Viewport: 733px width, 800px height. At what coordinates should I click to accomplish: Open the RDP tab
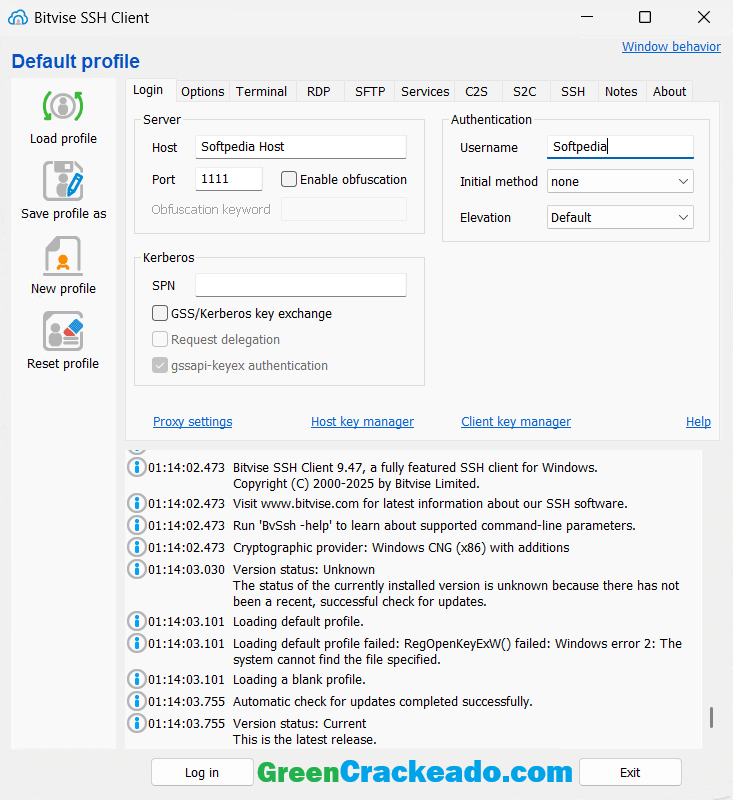[x=319, y=91]
